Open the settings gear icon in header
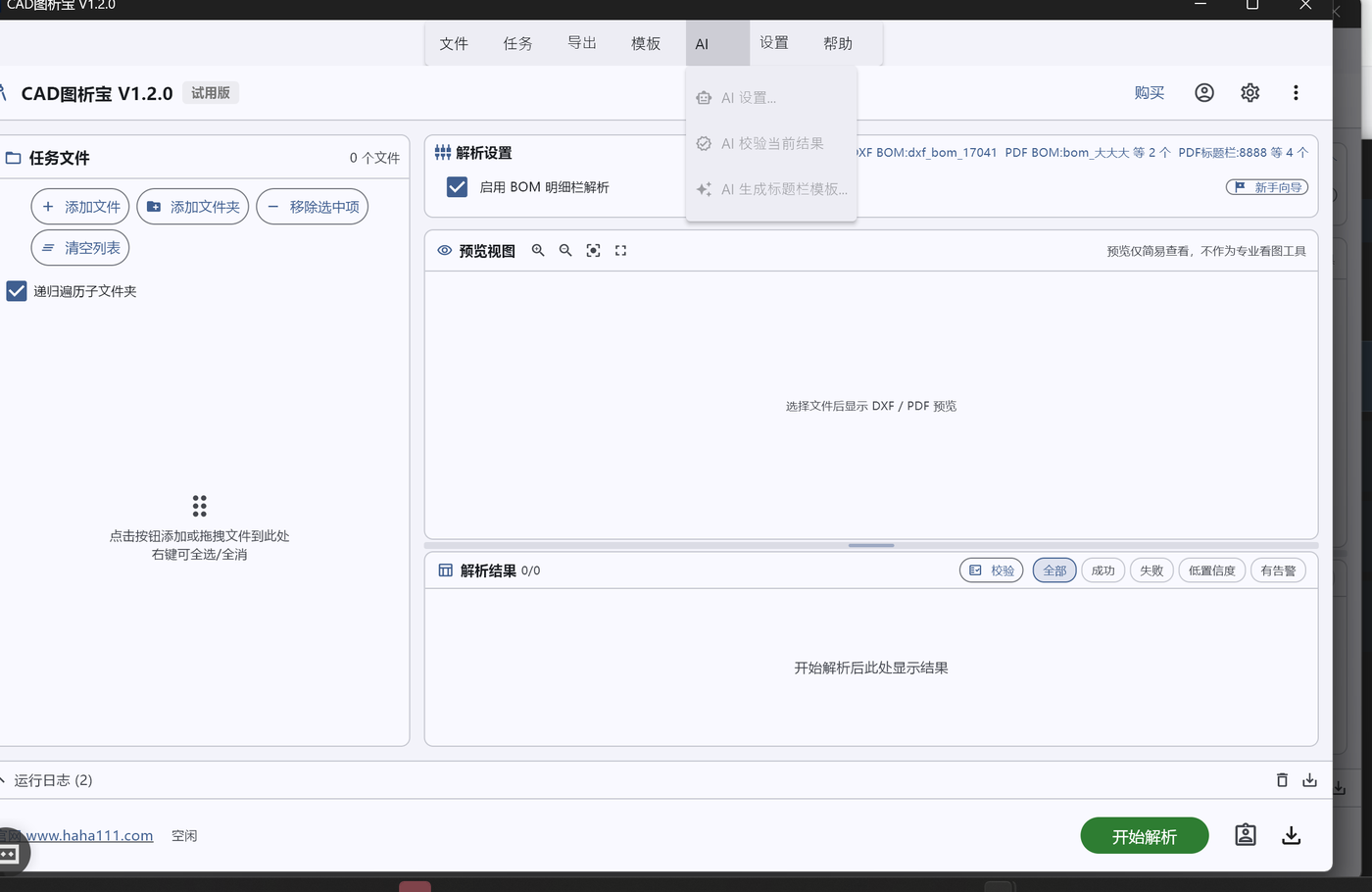 (x=1249, y=92)
